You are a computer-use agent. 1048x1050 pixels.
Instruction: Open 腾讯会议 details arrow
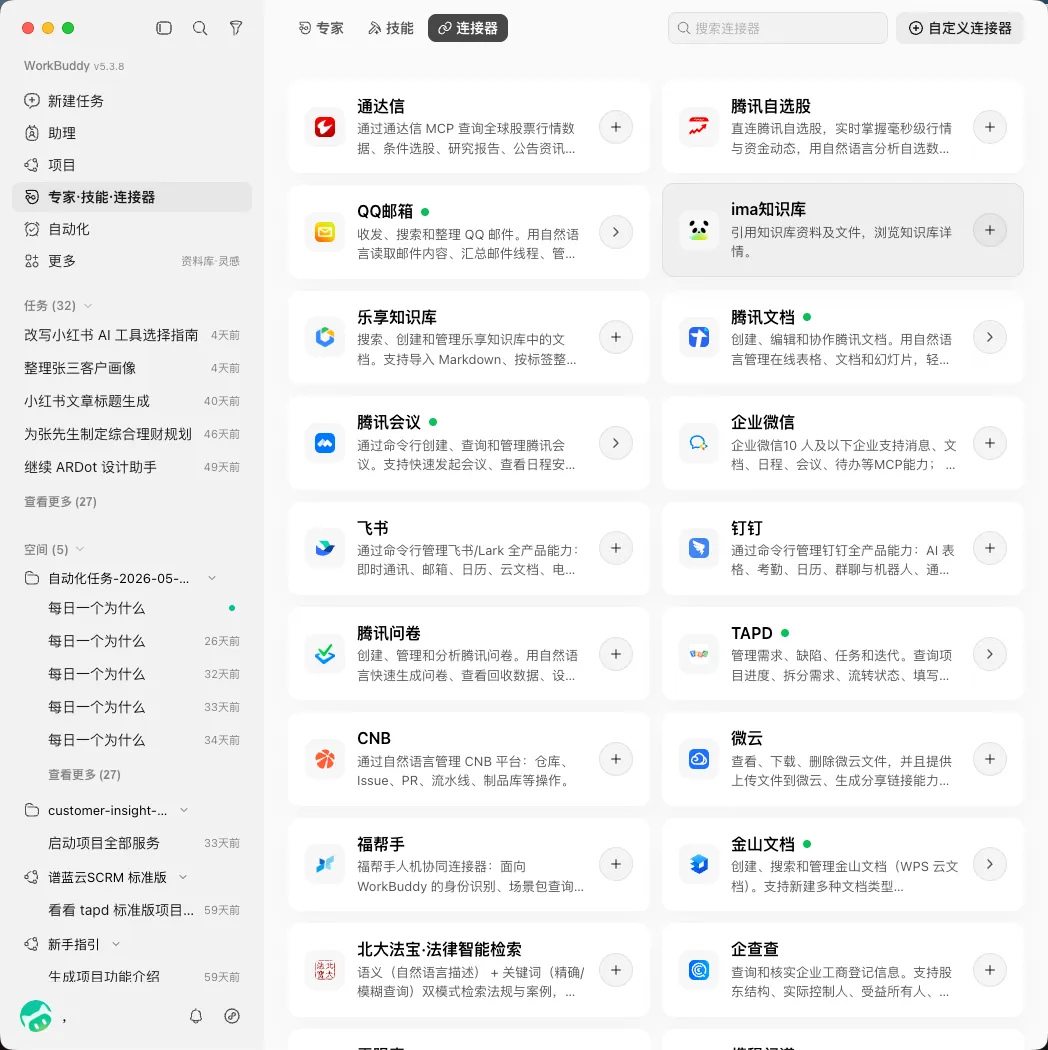click(x=615, y=443)
